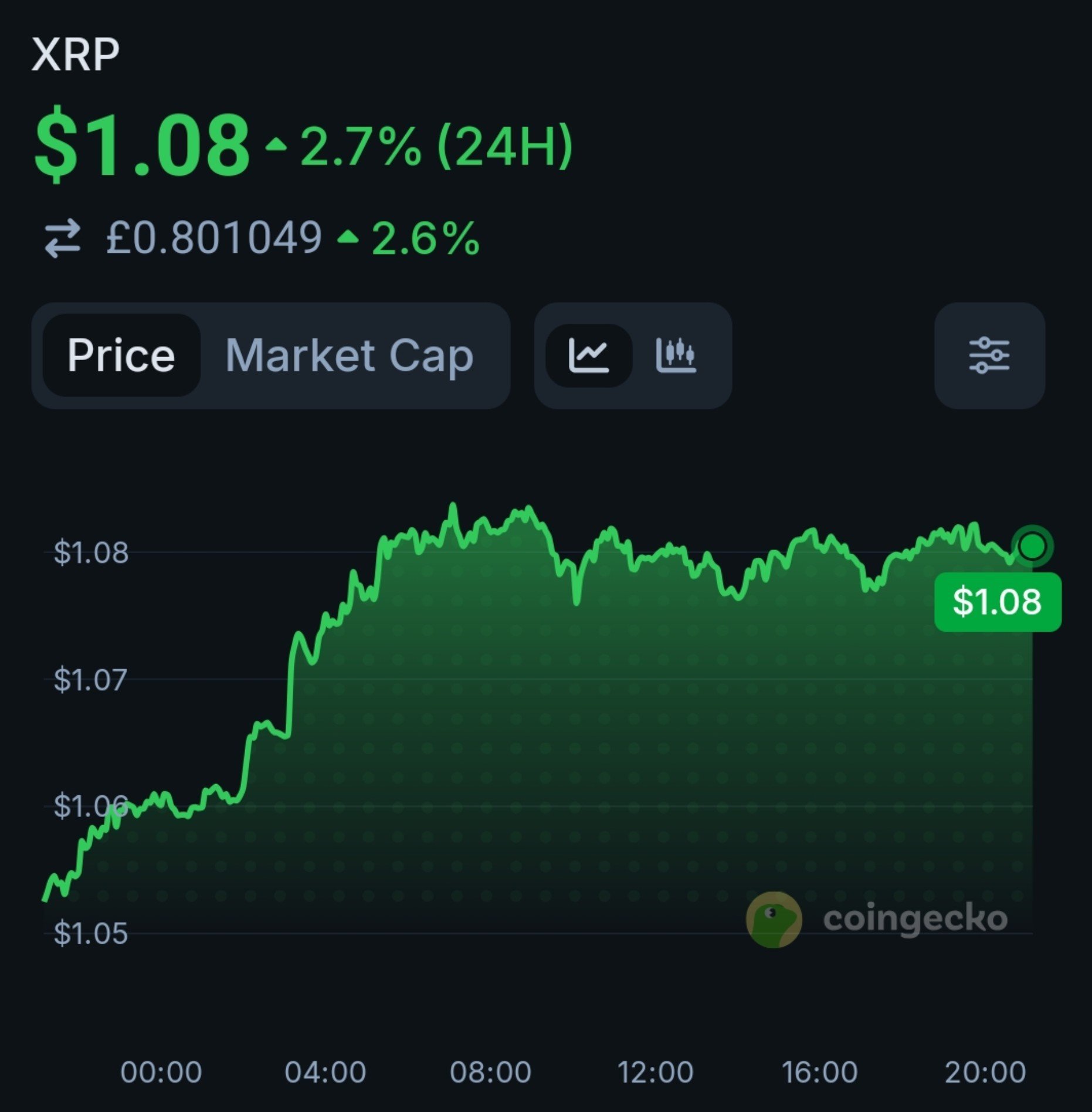Click the currency swap arrows icon

coord(62,238)
